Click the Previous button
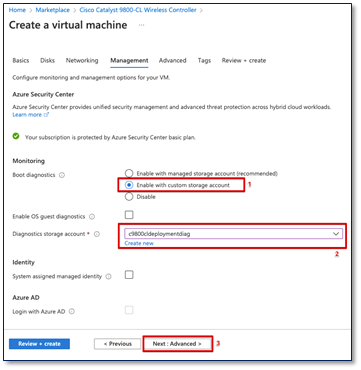 tap(117, 344)
